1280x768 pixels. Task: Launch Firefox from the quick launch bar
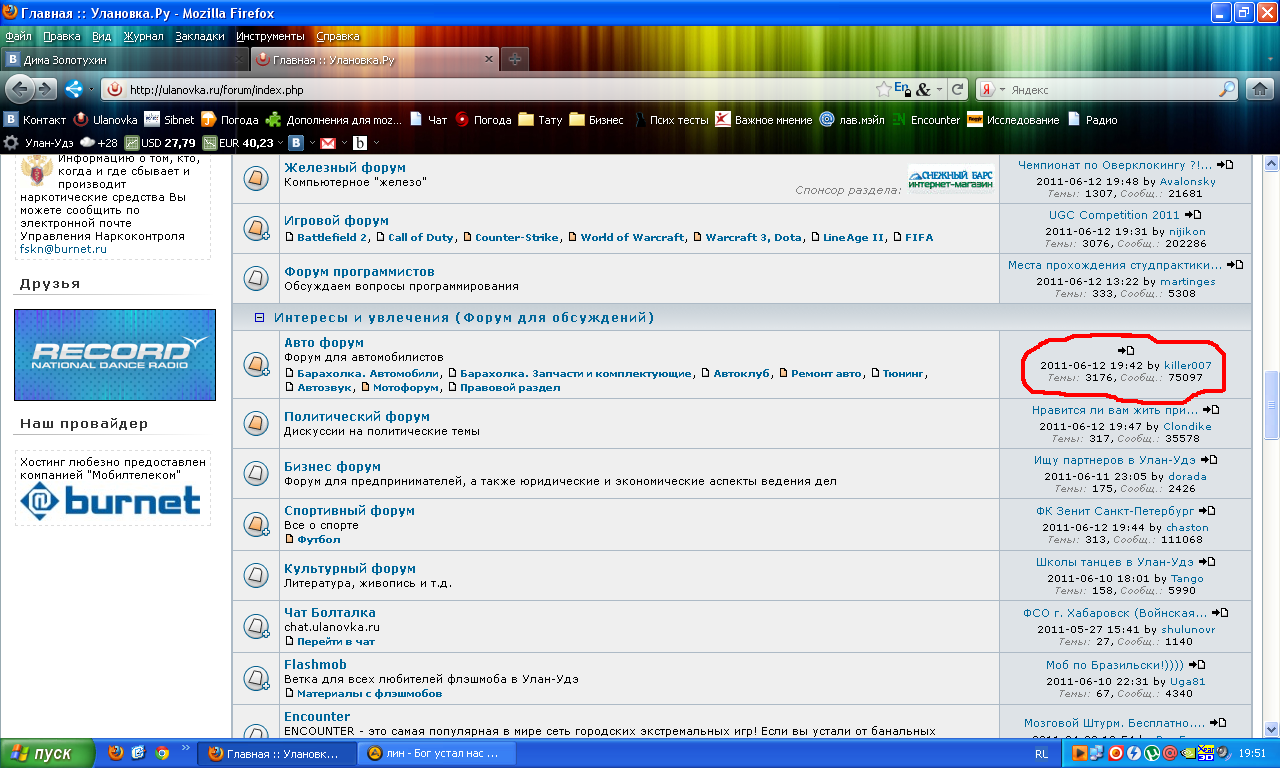tap(116, 753)
